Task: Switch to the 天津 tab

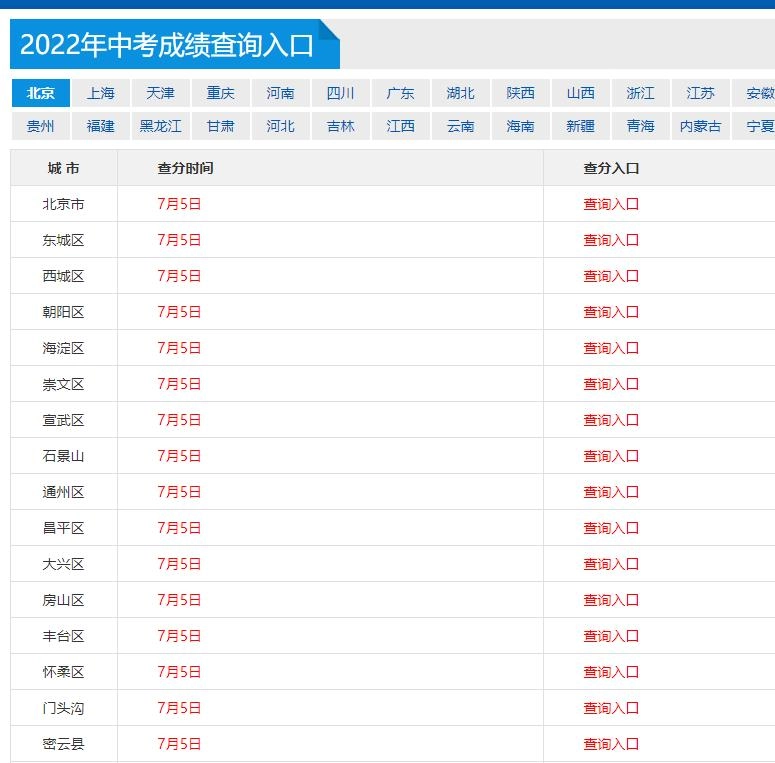Action: (160, 93)
